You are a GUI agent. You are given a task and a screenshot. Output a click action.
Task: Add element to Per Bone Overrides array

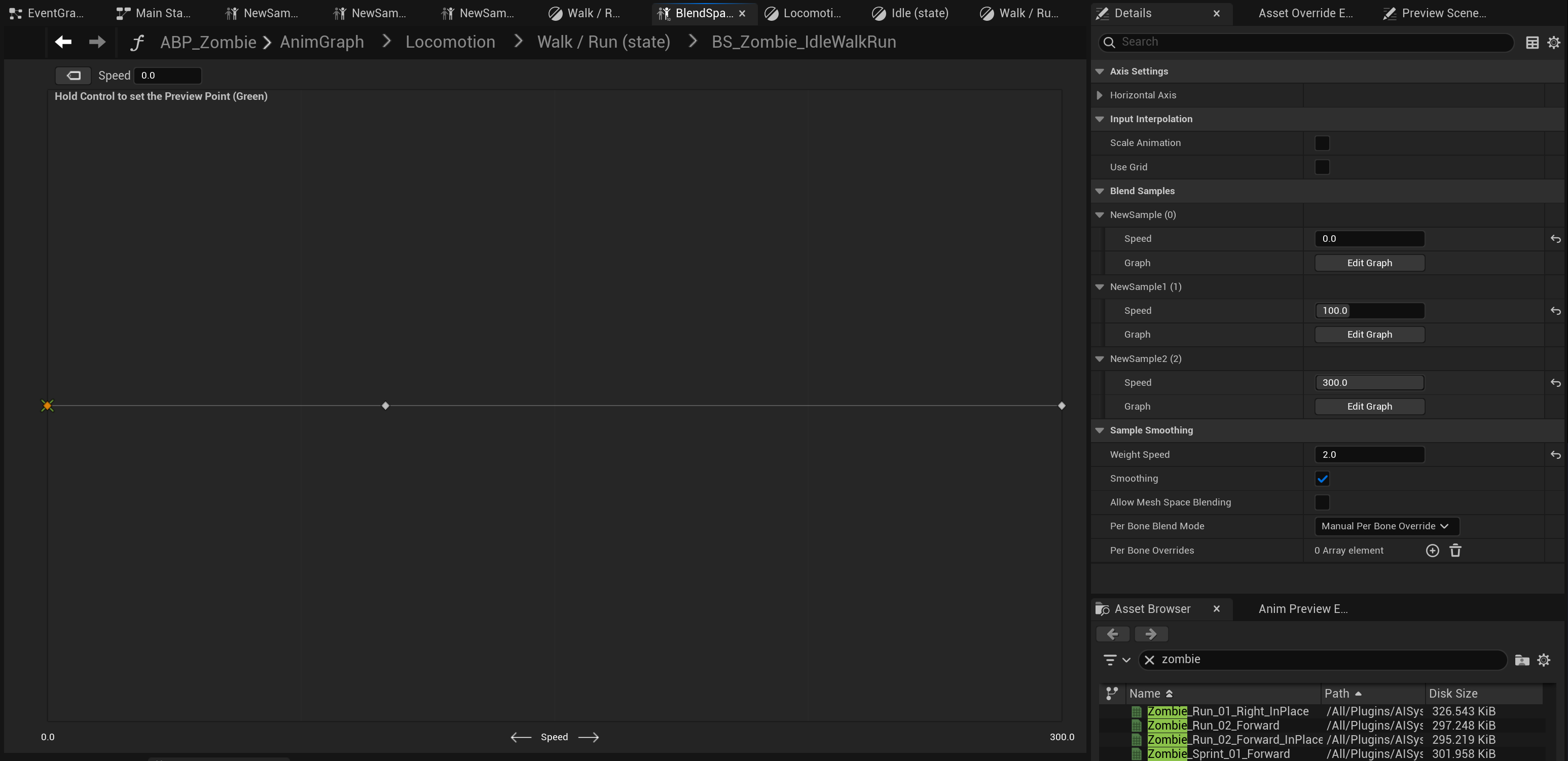point(1432,551)
